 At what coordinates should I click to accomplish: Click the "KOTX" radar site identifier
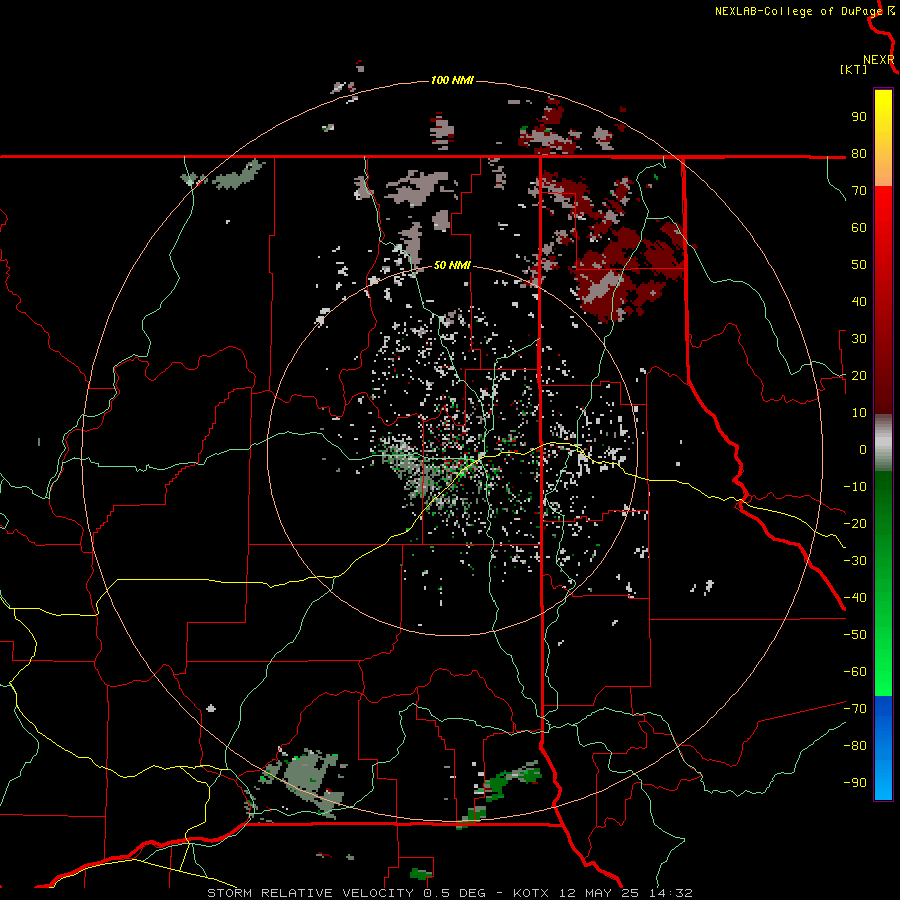(x=531, y=893)
